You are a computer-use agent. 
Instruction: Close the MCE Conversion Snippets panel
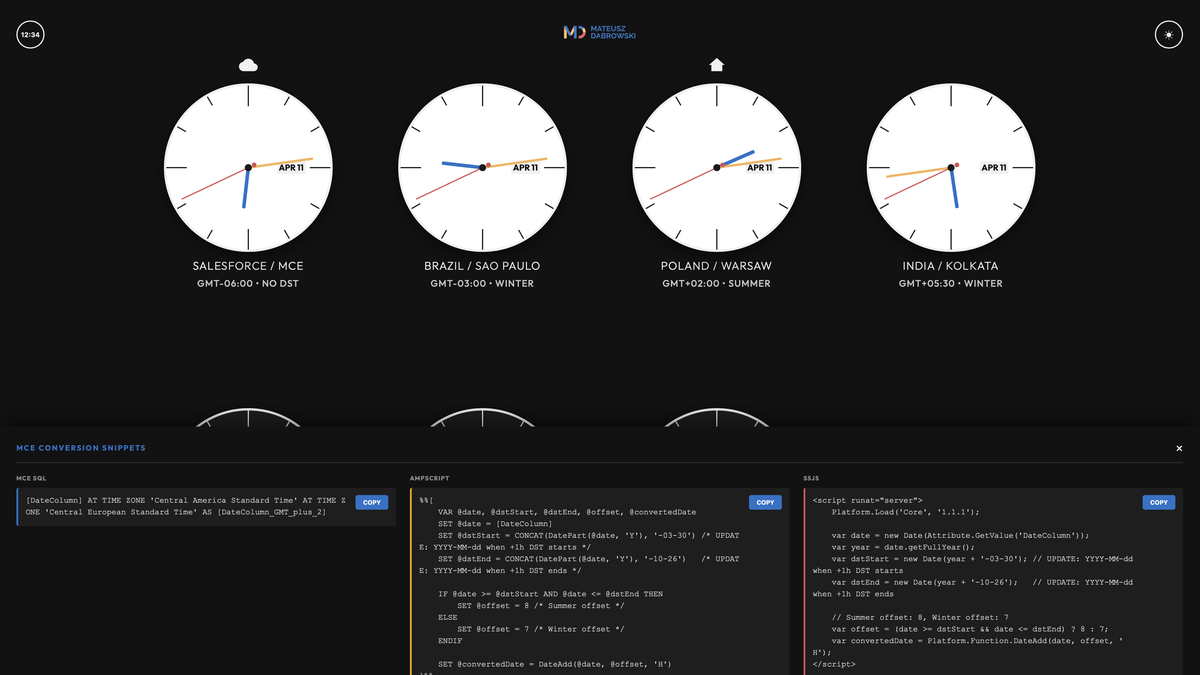click(x=1179, y=449)
